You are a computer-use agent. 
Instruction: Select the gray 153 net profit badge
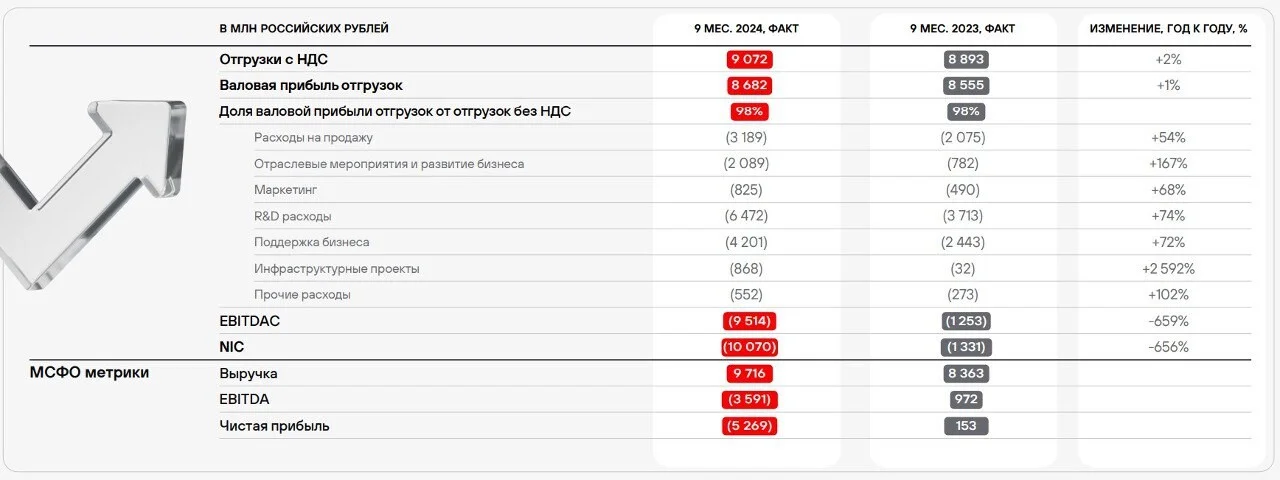coord(966,426)
